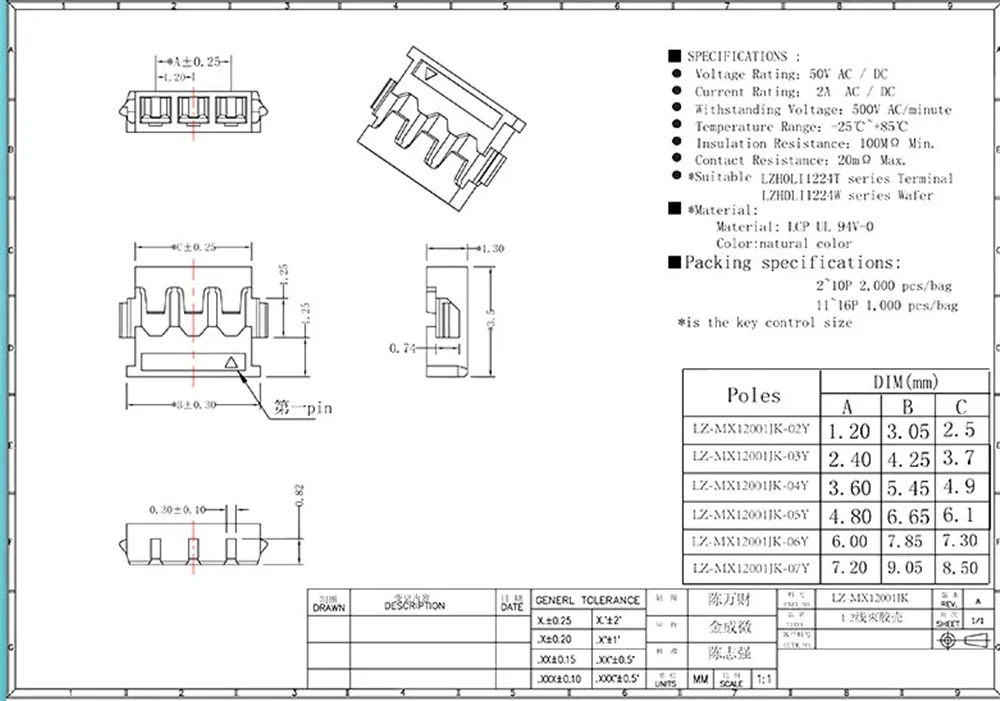
Task: Select the isometric view of the connector housing
Action: click(441, 128)
